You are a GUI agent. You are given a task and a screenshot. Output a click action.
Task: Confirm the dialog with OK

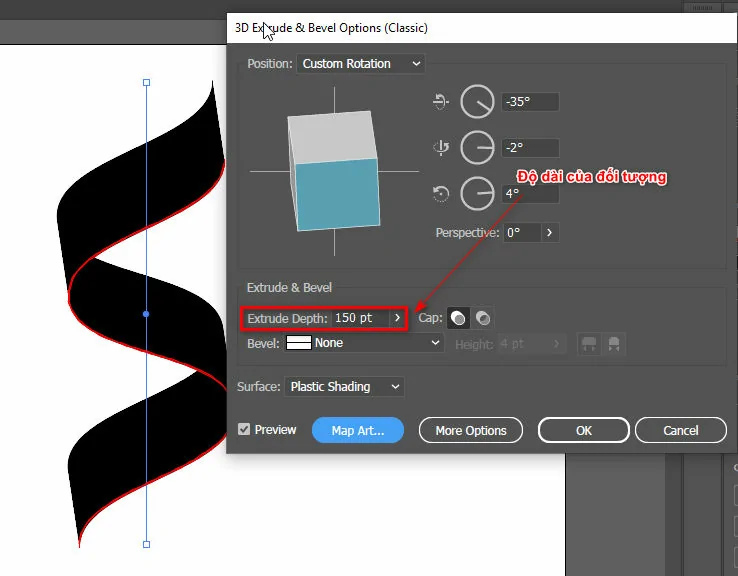(x=584, y=430)
